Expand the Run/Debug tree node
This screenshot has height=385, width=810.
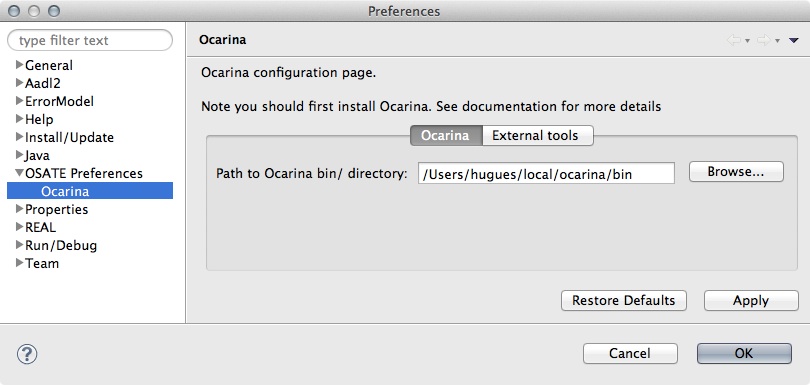[x=20, y=245]
